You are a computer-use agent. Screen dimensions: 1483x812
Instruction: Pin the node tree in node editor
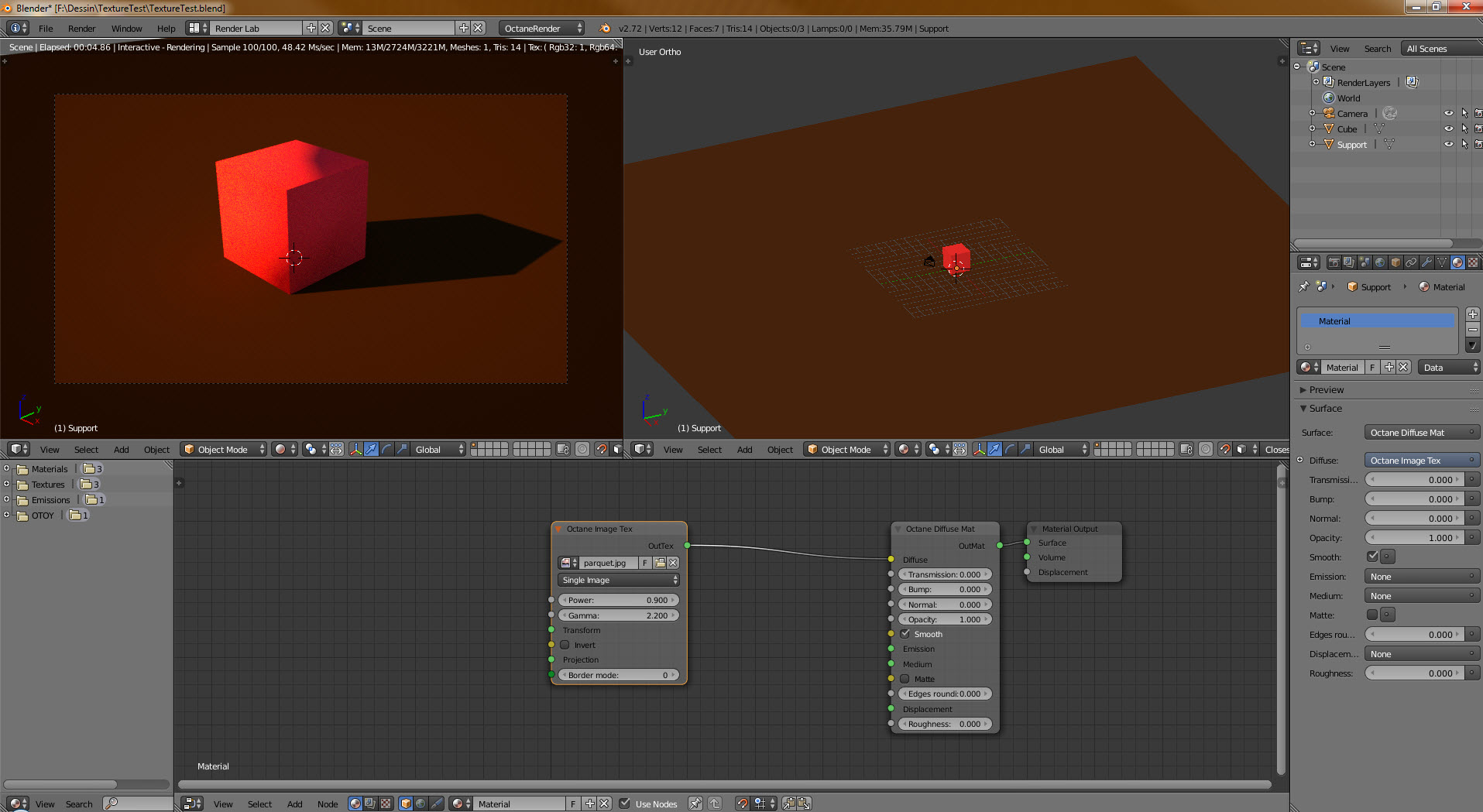click(x=695, y=803)
